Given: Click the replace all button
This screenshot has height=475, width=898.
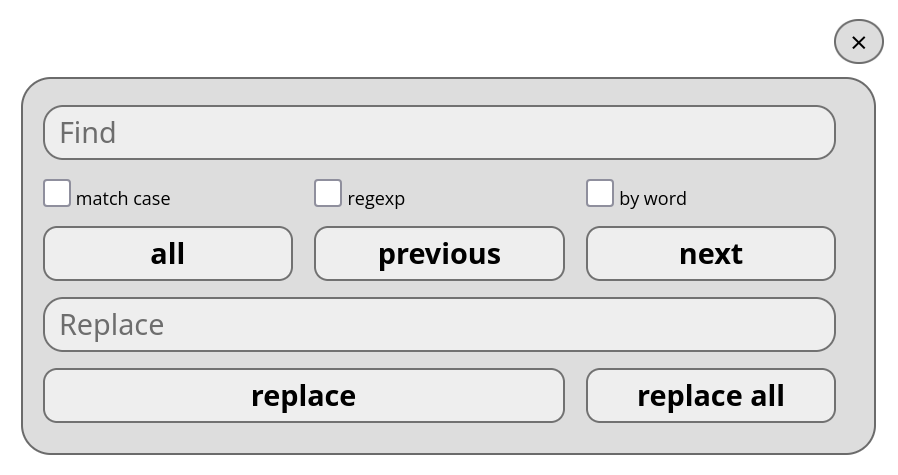Looking at the screenshot, I should click(x=710, y=396).
